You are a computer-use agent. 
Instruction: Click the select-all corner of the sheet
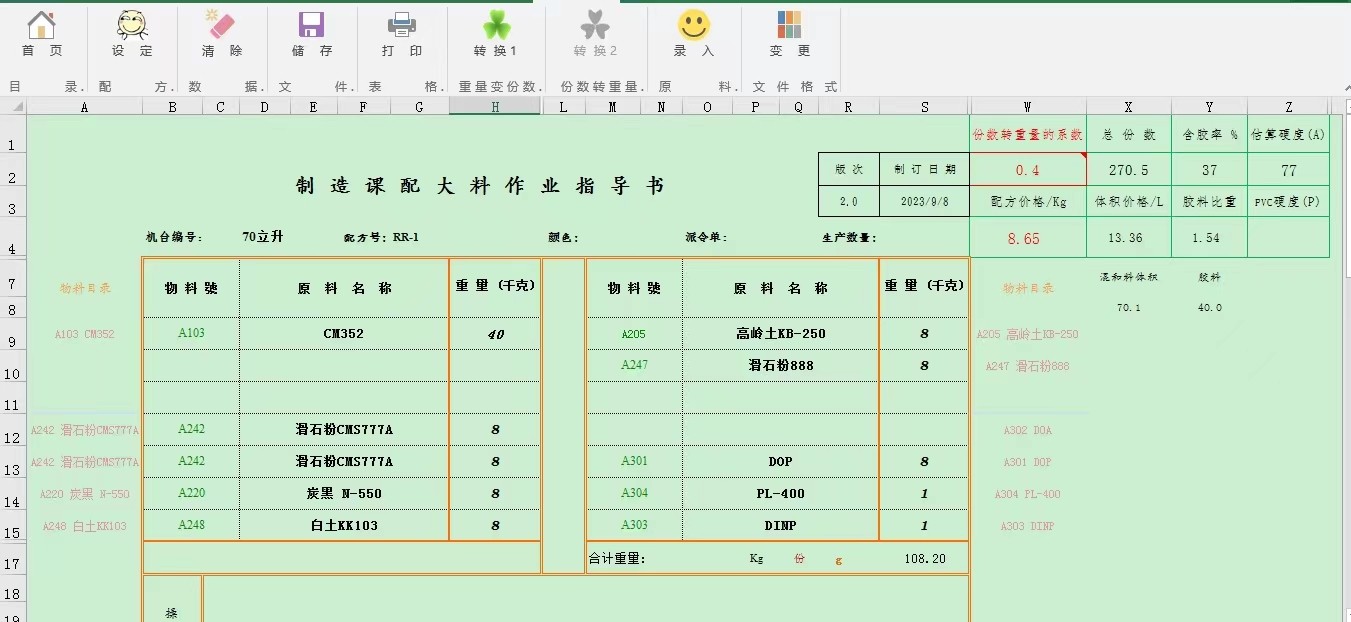click(12, 107)
